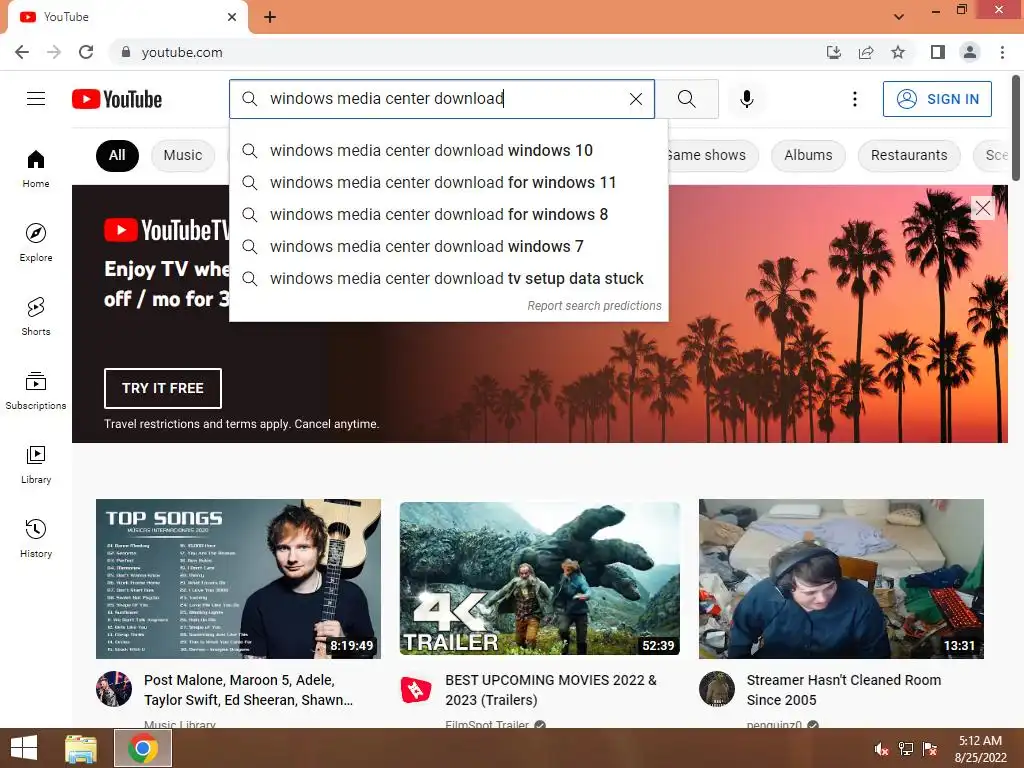Image resolution: width=1024 pixels, height=768 pixels.
Task: Open 'BEST UPCOMING MOVIES 2022' video title
Action: click(x=551, y=690)
